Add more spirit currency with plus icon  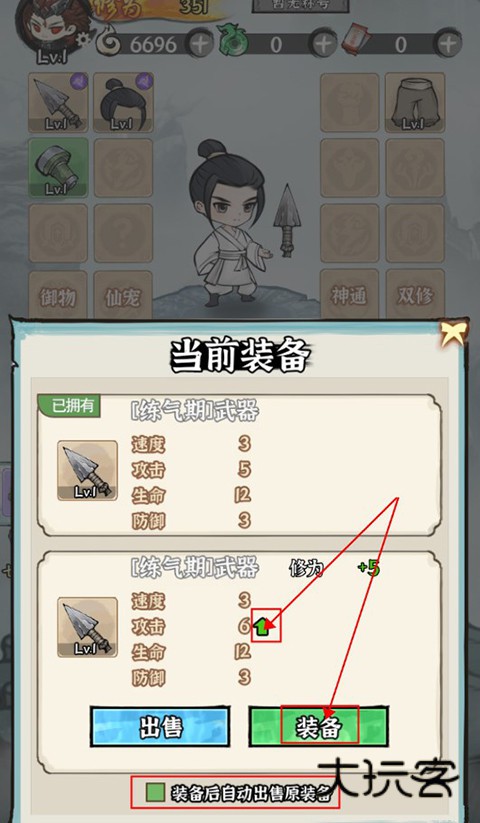[199, 44]
